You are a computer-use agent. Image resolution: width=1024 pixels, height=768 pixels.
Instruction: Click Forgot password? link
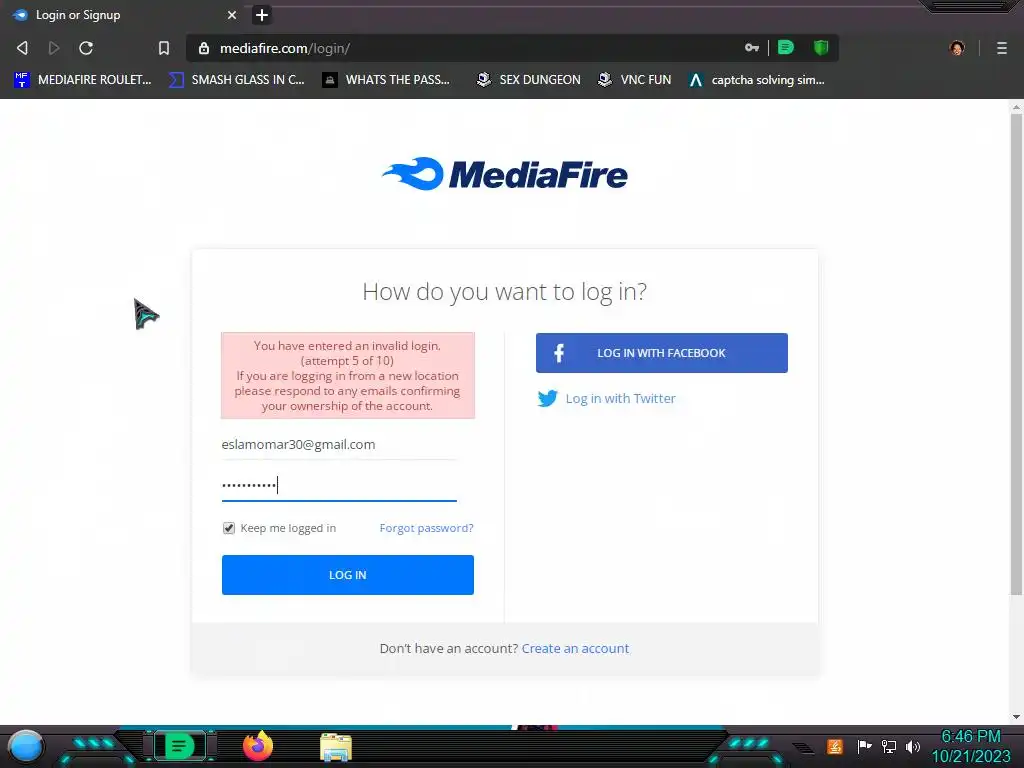tap(426, 528)
